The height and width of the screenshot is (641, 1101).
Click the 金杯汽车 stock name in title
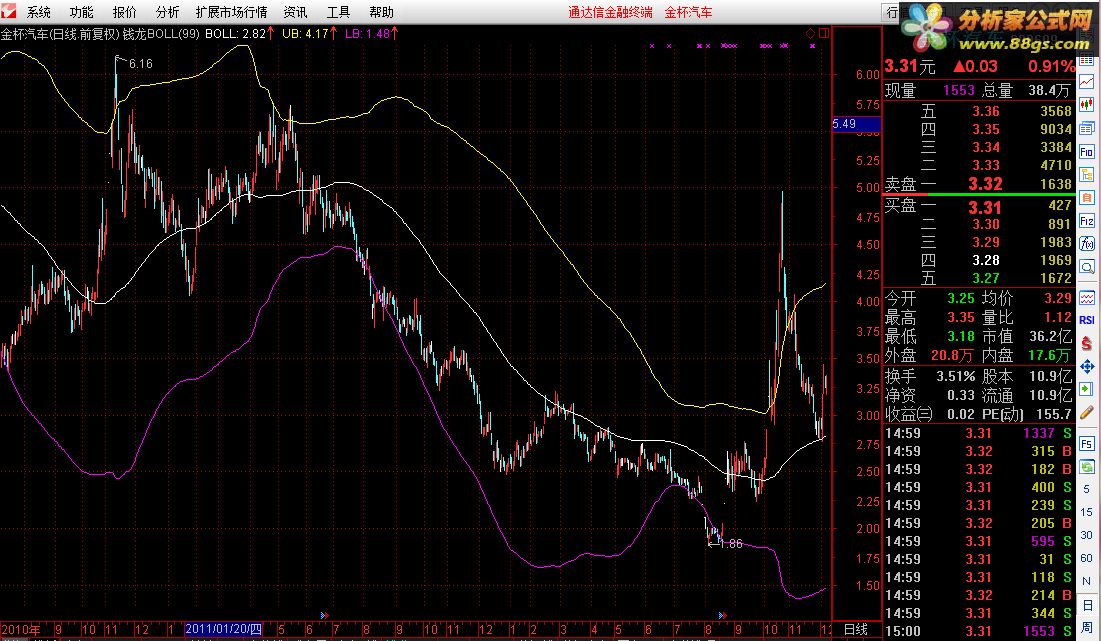pyautogui.click(x=688, y=12)
